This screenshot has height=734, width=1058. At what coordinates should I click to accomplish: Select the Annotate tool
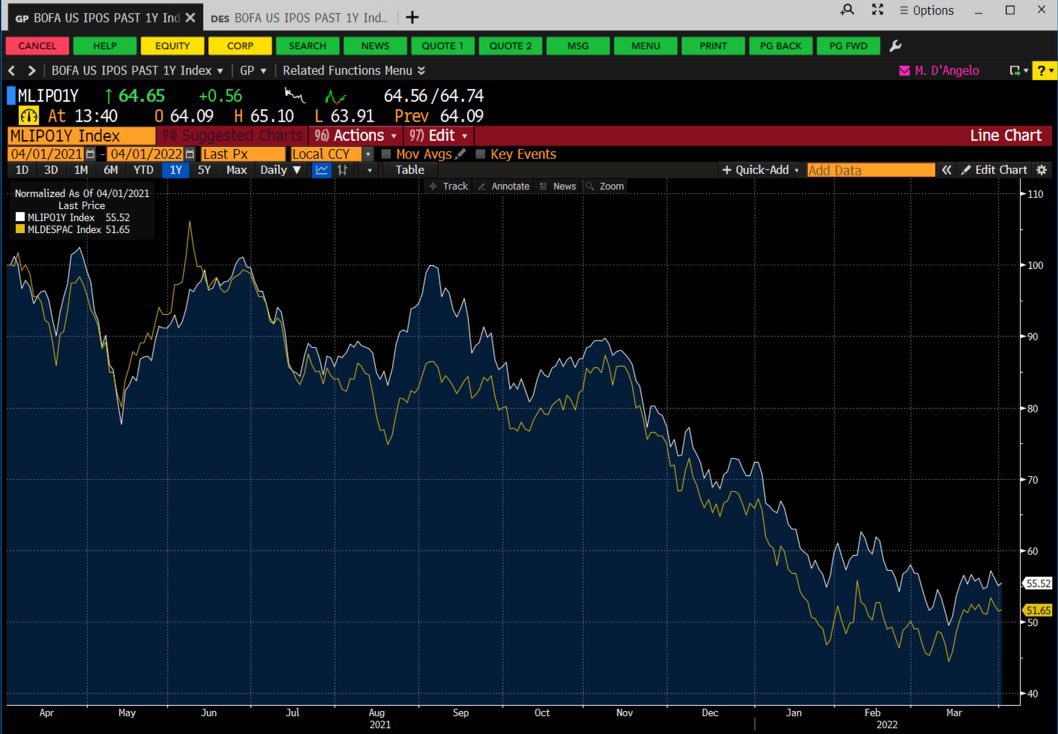503,186
